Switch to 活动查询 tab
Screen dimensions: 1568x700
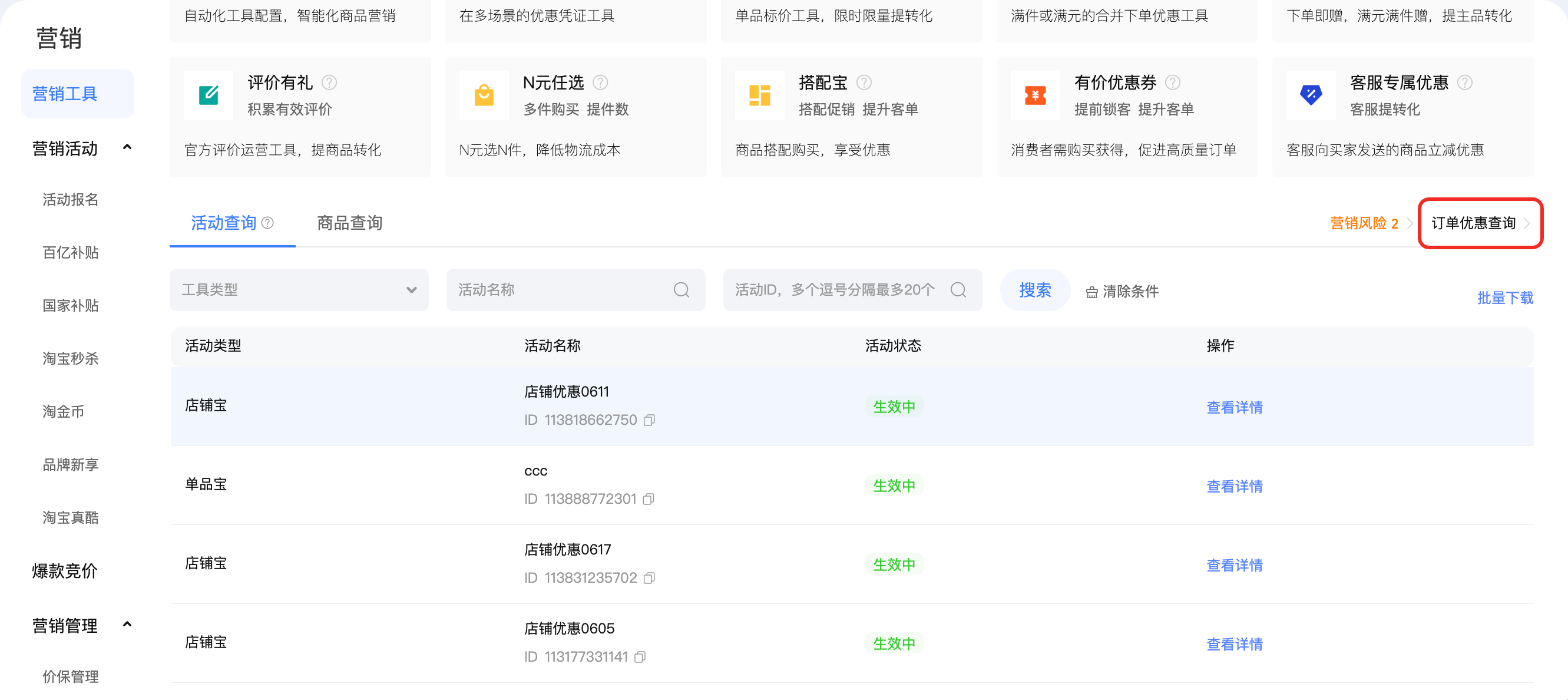click(224, 223)
